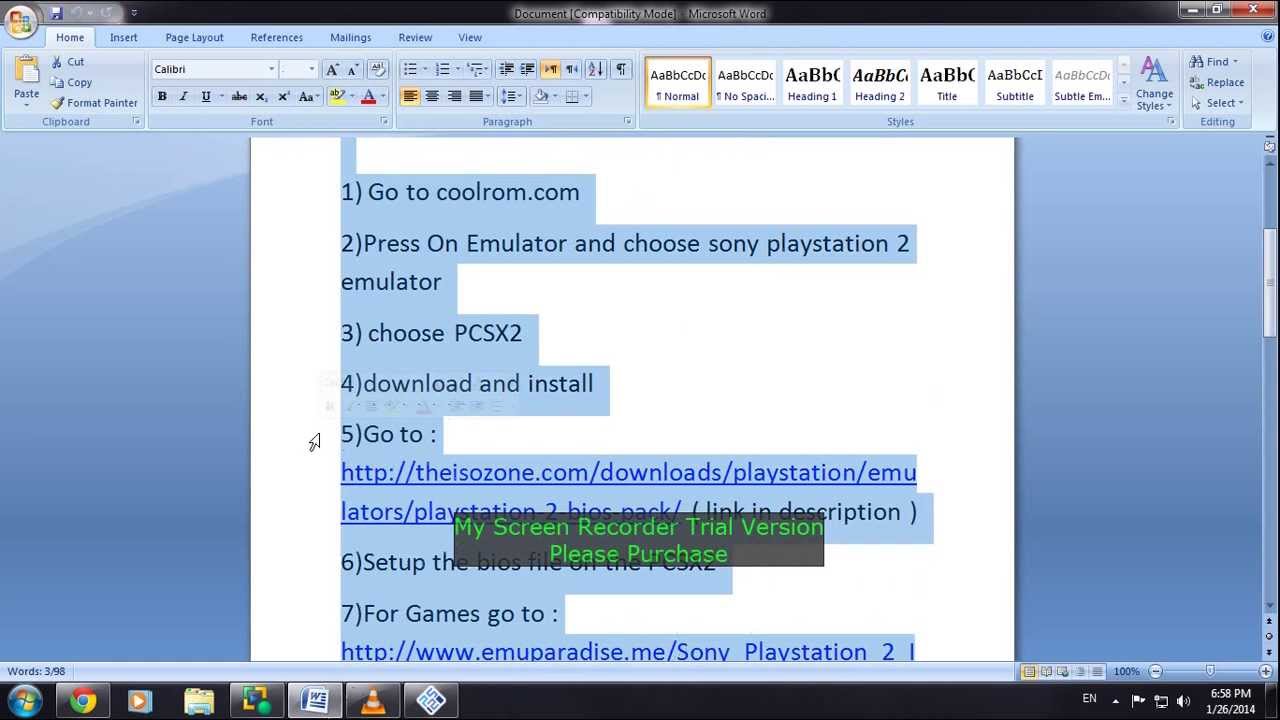Apply the No Spacing style
The height and width of the screenshot is (720, 1280).
point(745,82)
